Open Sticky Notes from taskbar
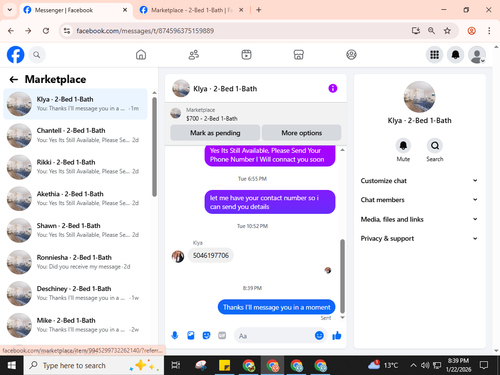 [224, 365]
